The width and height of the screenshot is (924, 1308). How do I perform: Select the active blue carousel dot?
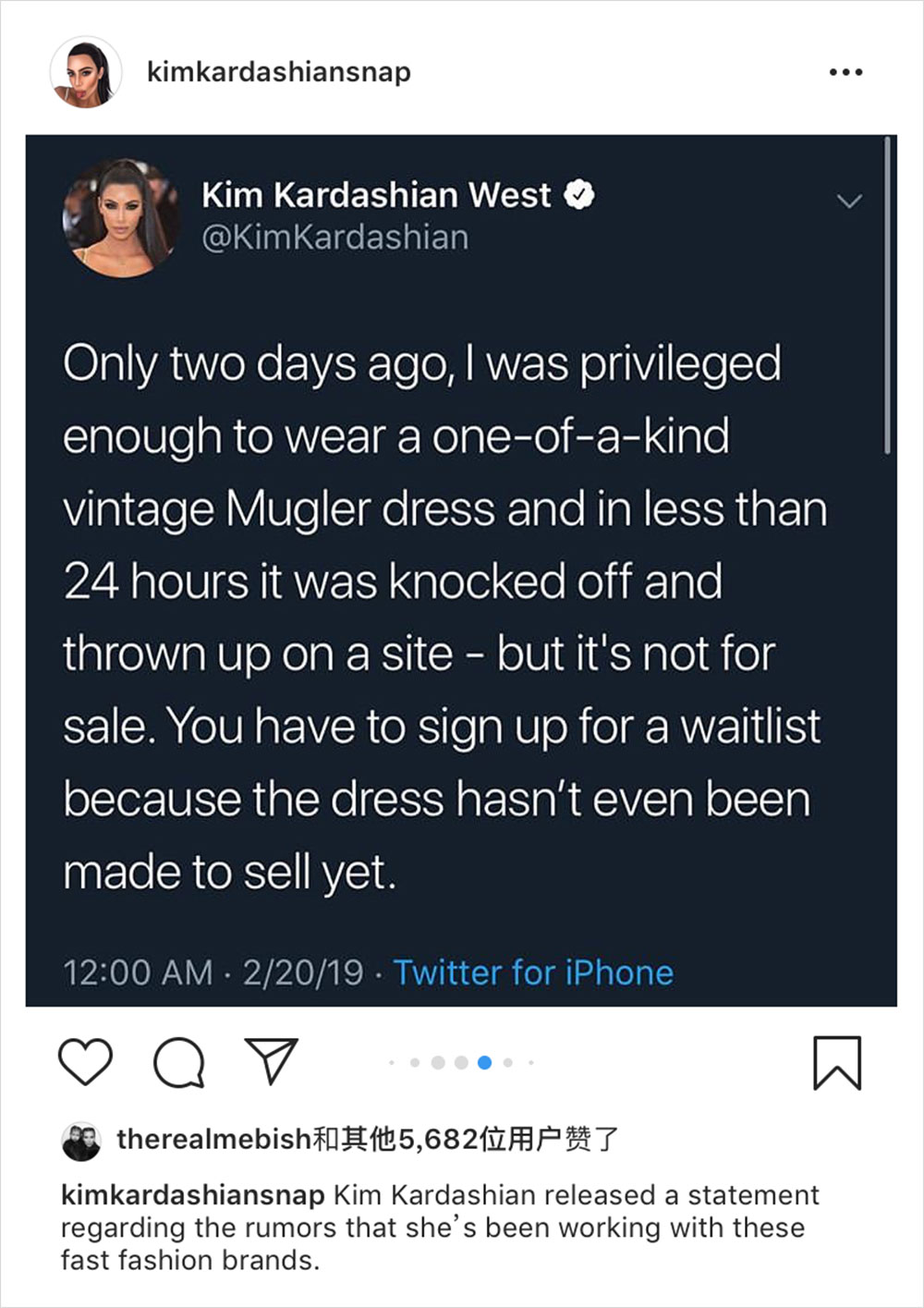tap(484, 1063)
